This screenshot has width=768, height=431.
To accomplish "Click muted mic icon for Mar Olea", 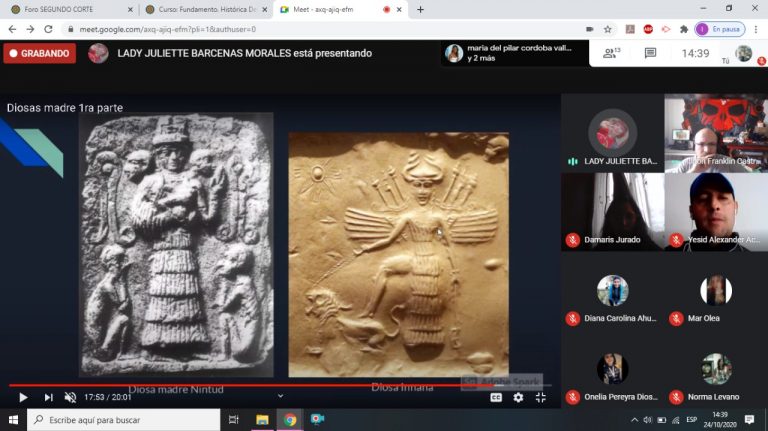I will click(x=676, y=319).
